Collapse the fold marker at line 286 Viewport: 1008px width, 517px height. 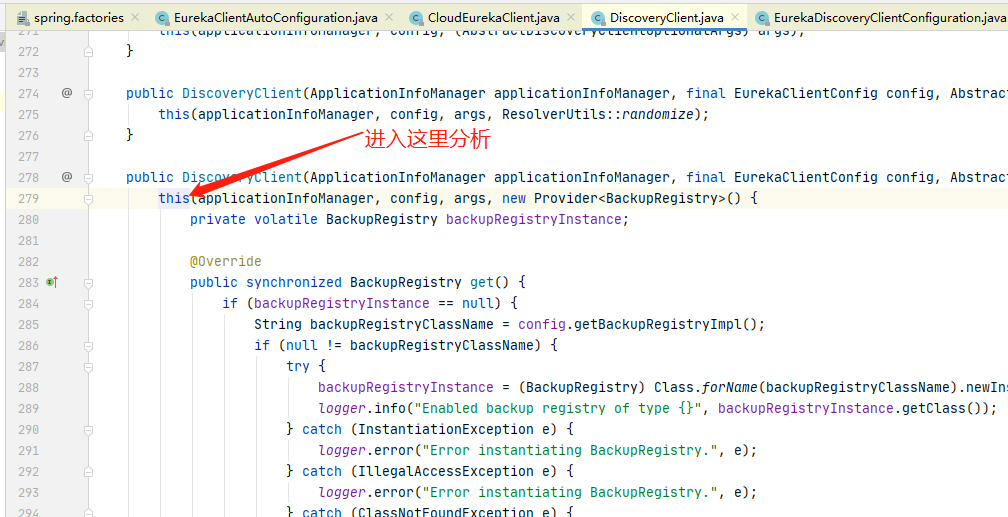click(89, 345)
